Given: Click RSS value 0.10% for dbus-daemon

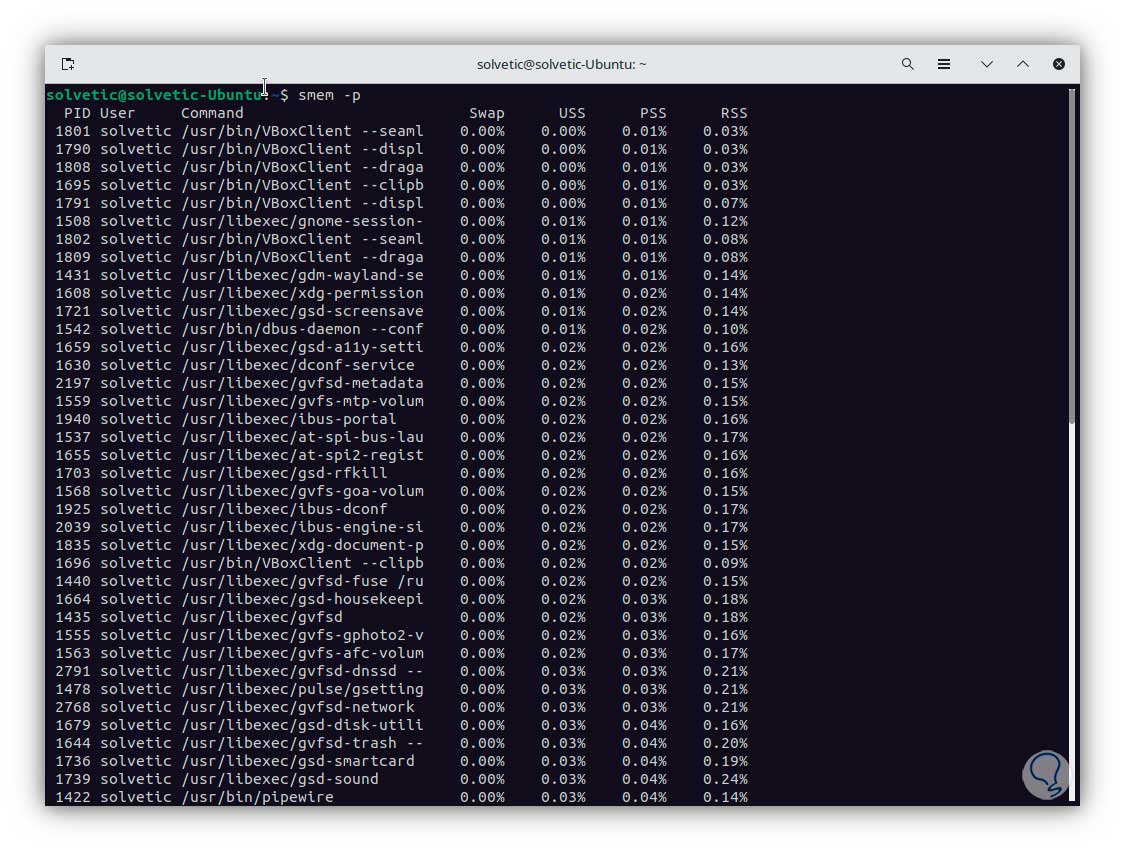Looking at the screenshot, I should (x=725, y=329).
